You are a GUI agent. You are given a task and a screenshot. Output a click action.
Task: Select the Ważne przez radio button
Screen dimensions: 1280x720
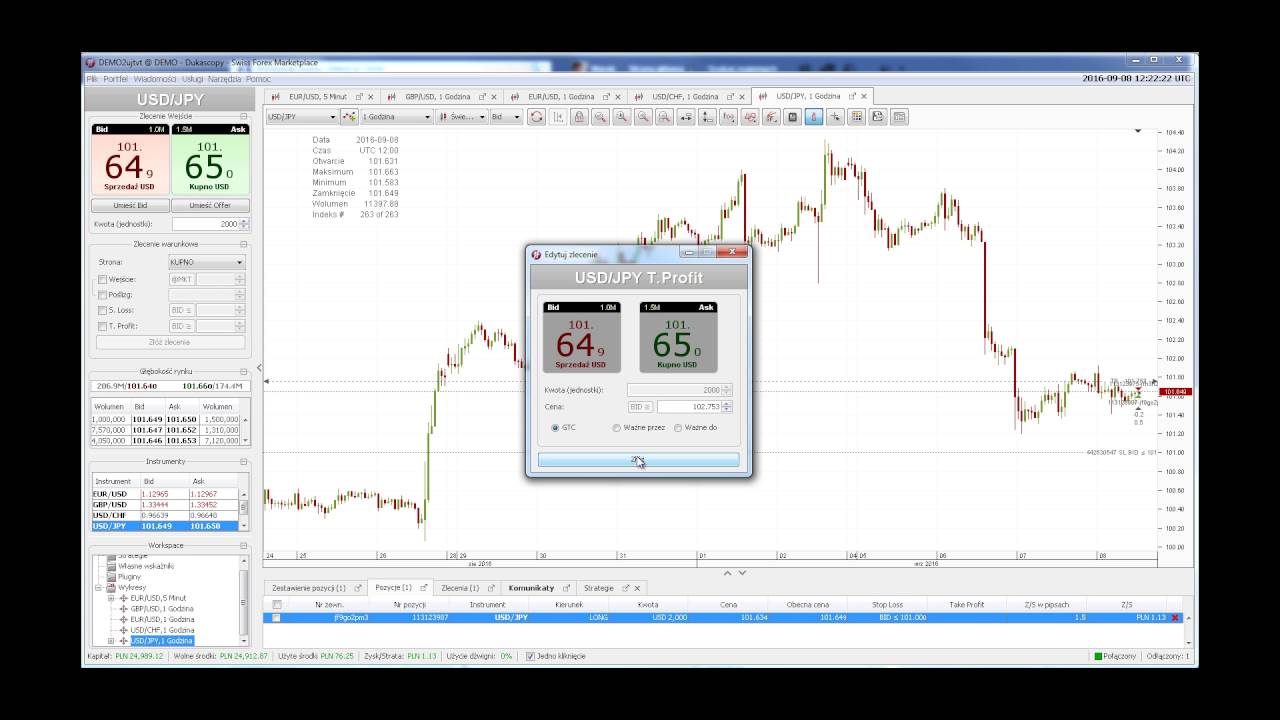[617, 428]
